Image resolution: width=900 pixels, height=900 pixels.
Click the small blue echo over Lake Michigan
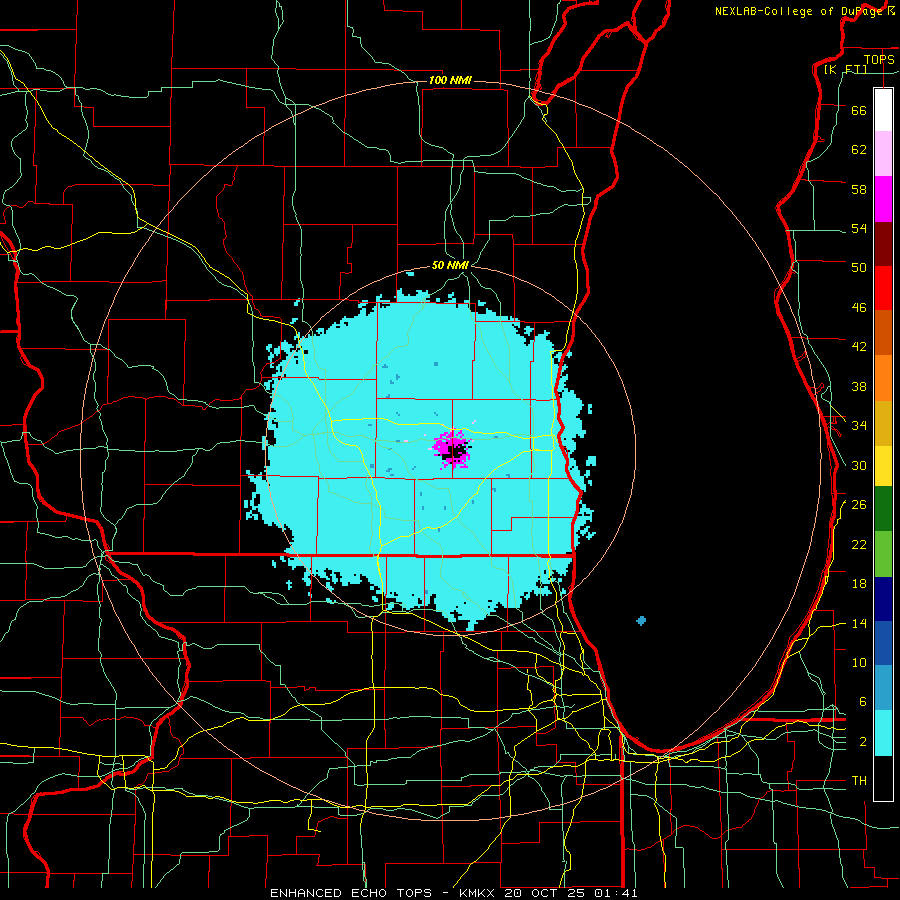click(641, 620)
